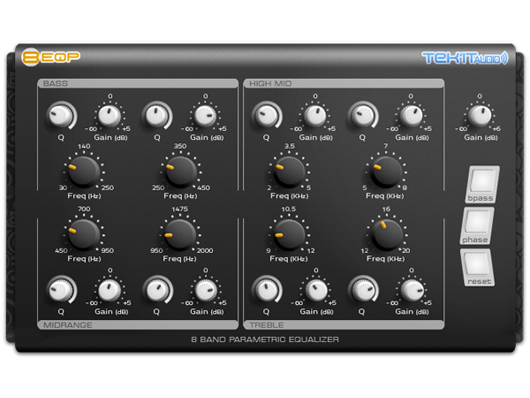
Task: Click the 8 BAND PARAMETRIC EQUALIZER title text
Action: pos(265,340)
